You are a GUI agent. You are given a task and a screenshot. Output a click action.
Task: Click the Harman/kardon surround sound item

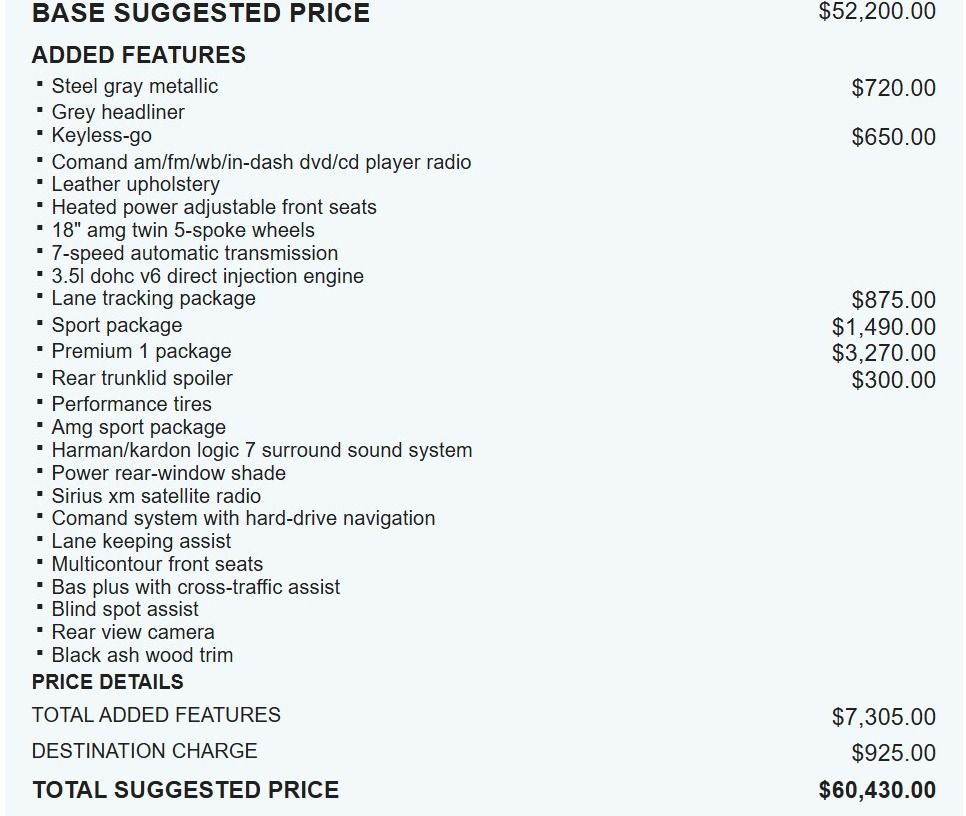261,451
